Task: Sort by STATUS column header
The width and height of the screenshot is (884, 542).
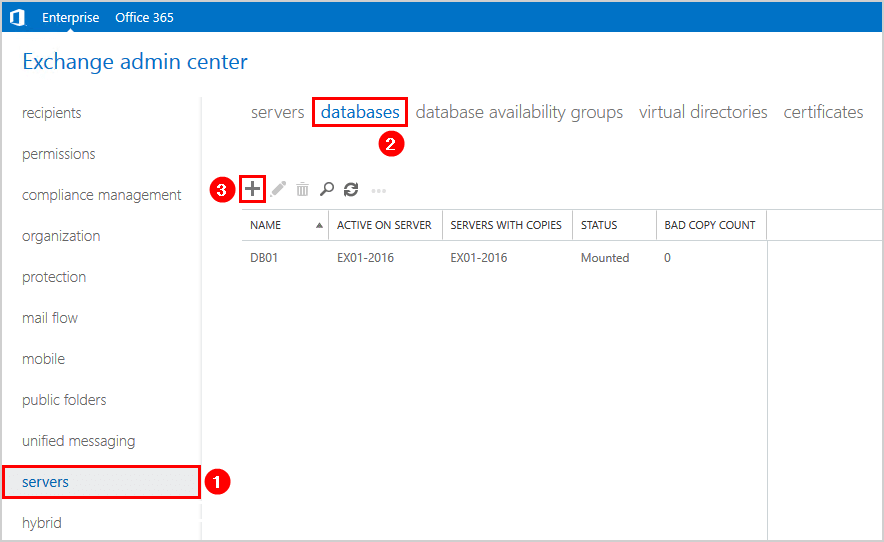Action: [x=599, y=225]
